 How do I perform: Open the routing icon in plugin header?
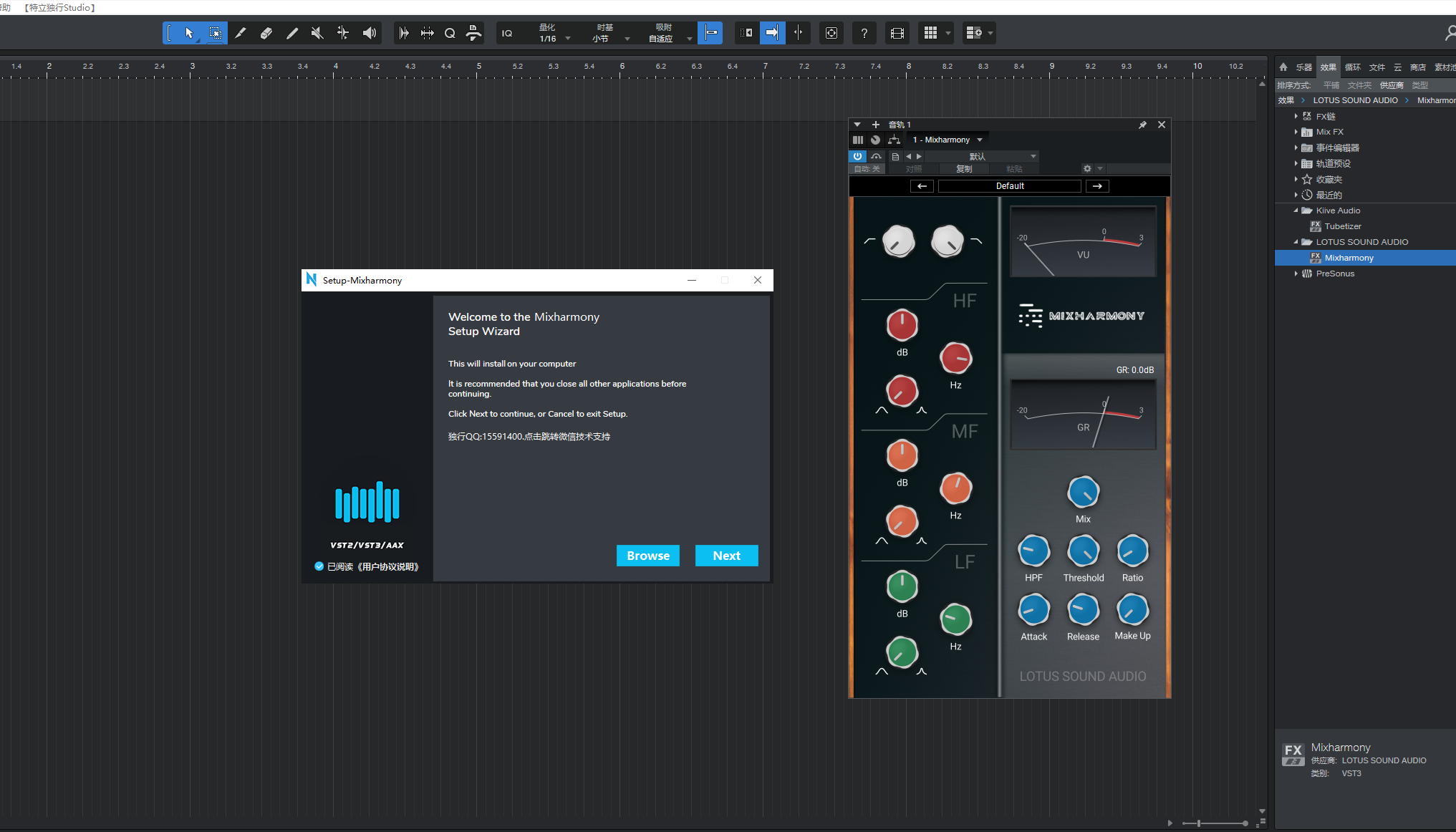894,140
